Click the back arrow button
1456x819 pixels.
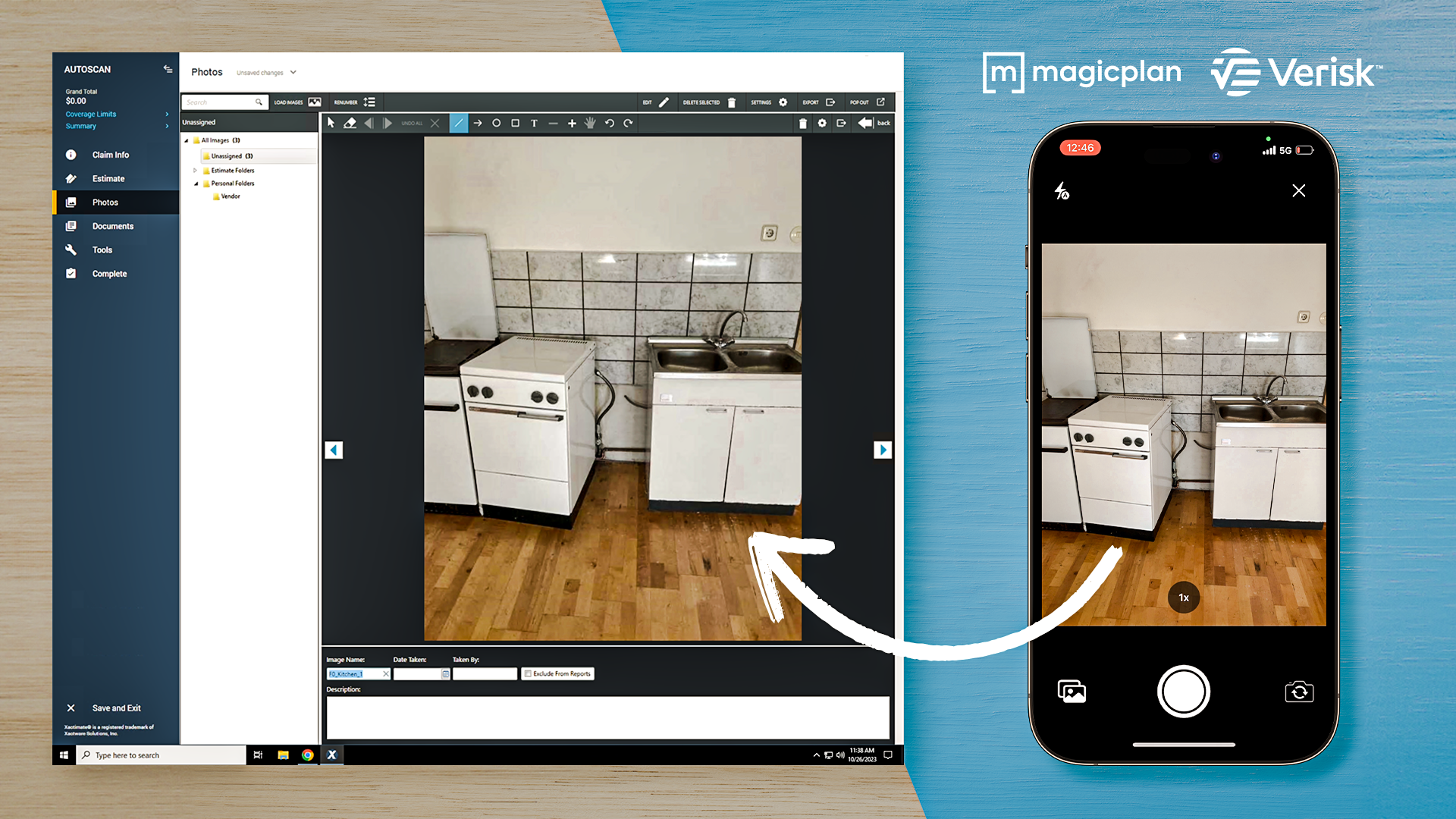coord(874,123)
